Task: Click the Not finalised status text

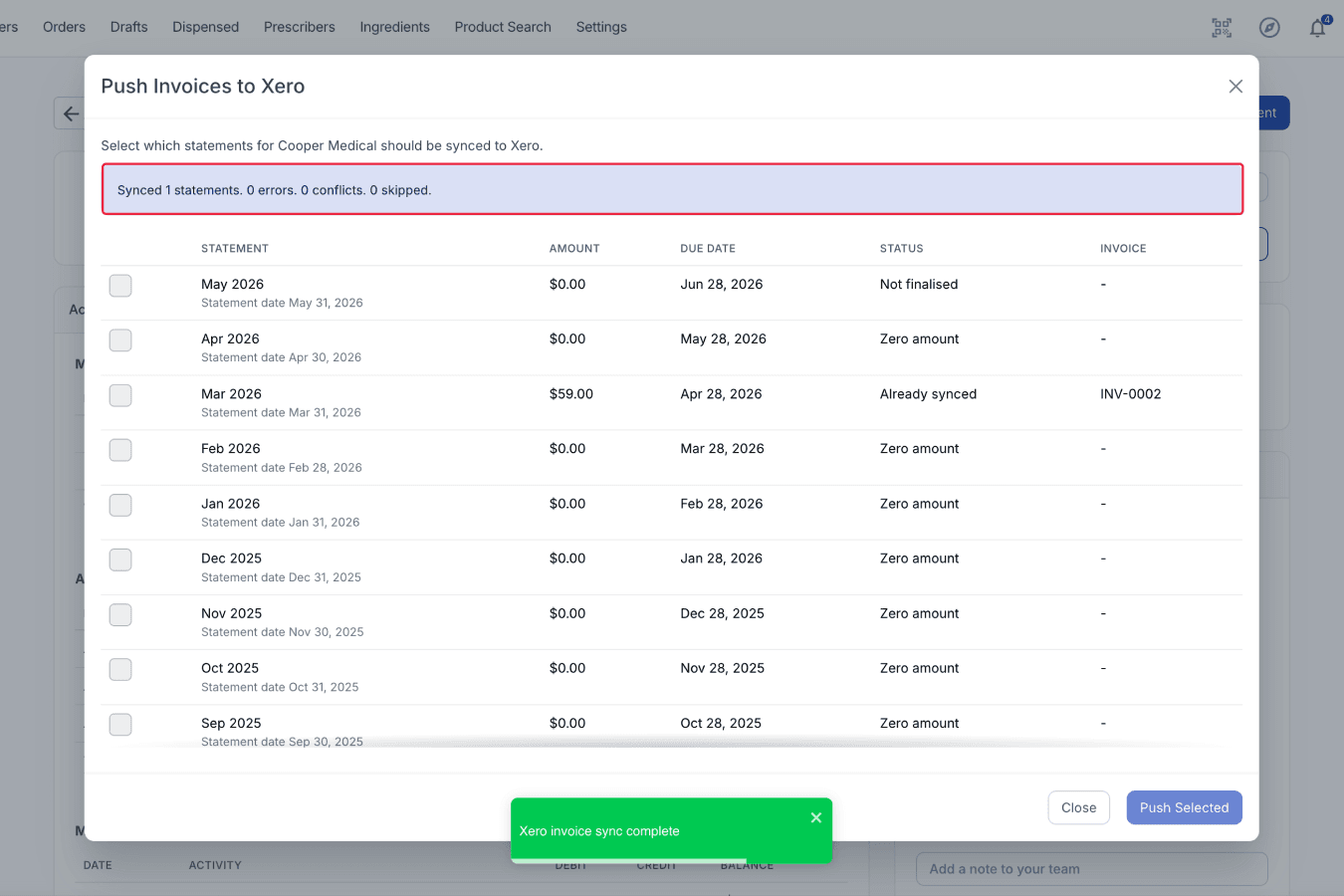Action: (x=919, y=285)
